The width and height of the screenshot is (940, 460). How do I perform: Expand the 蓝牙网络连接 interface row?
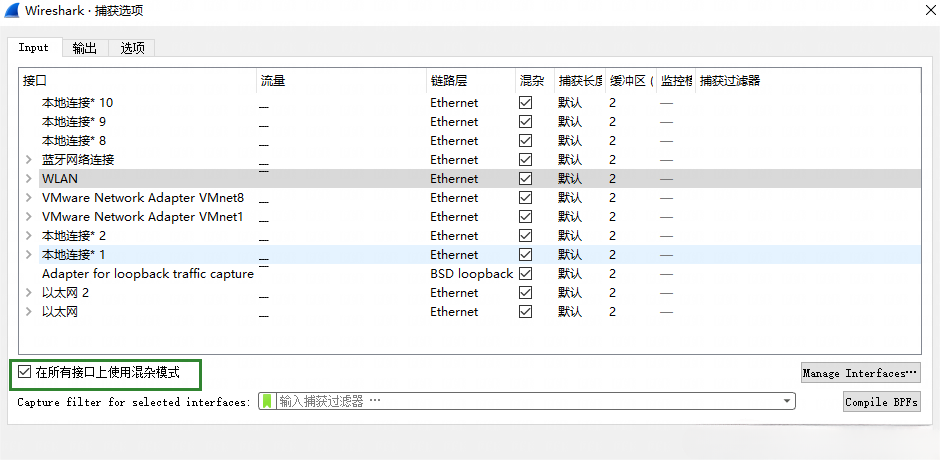click(28, 160)
